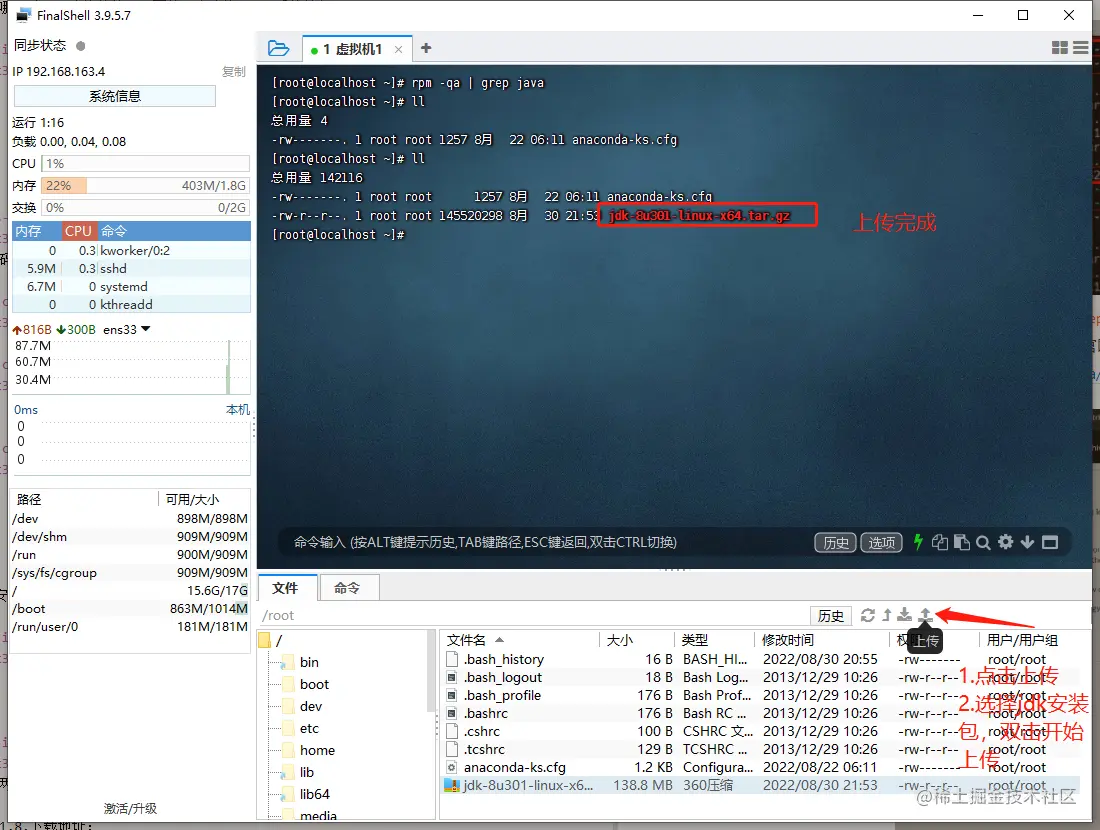Click the scroll-to-bottom arrow icon
Viewport: 1100px width, 830px height.
1027,542
